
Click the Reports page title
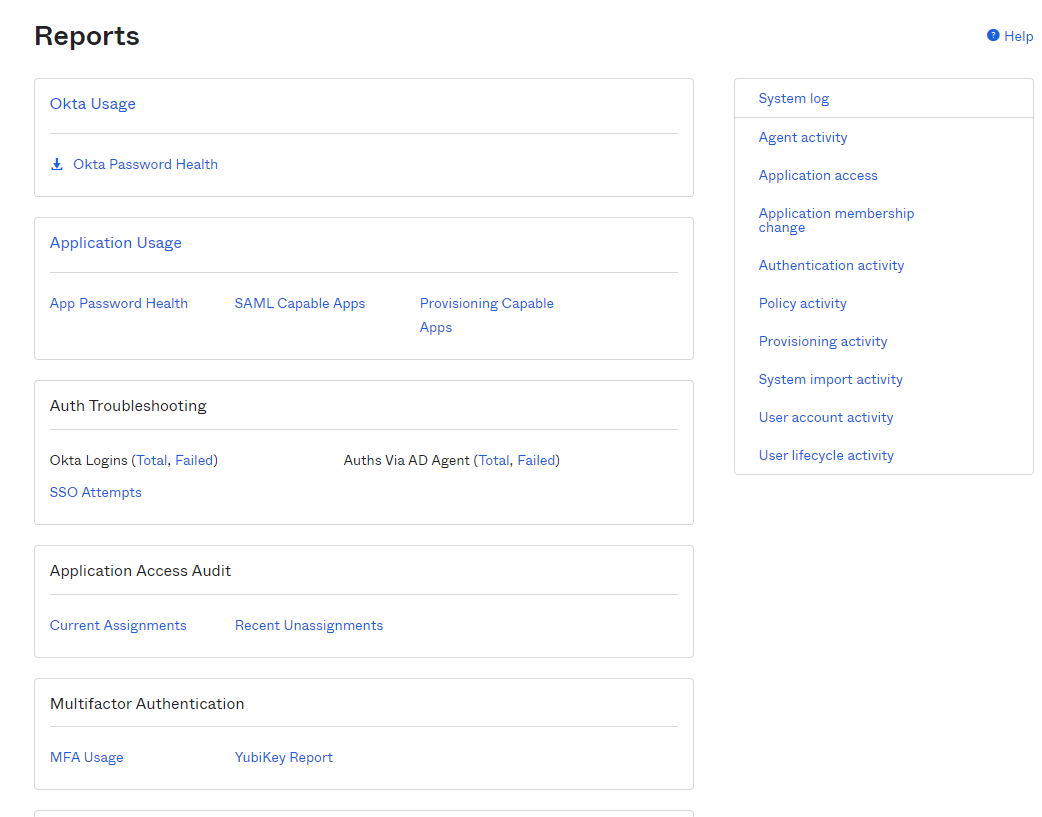(x=87, y=36)
